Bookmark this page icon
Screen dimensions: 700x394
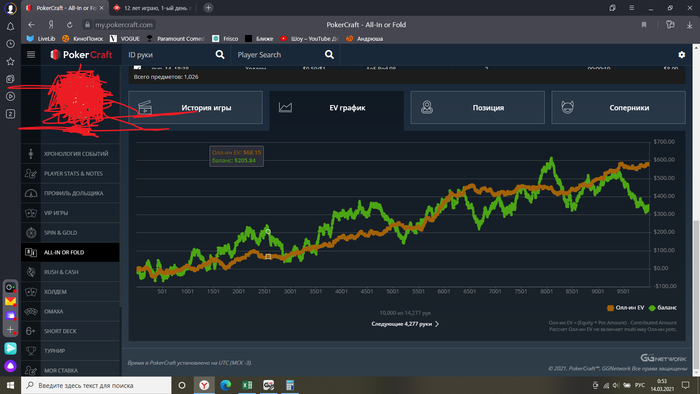click(644, 25)
